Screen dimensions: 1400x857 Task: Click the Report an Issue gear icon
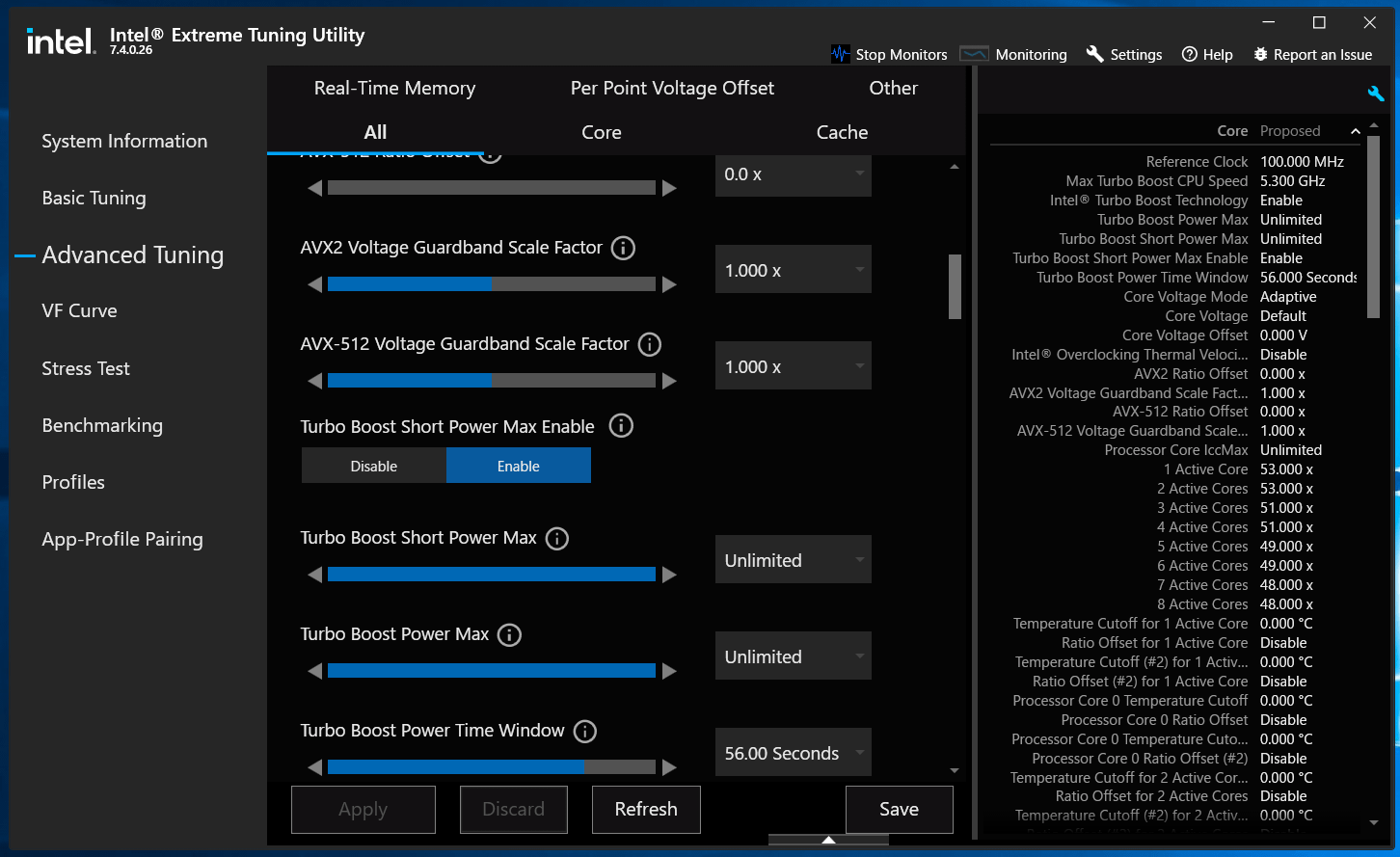click(1260, 54)
